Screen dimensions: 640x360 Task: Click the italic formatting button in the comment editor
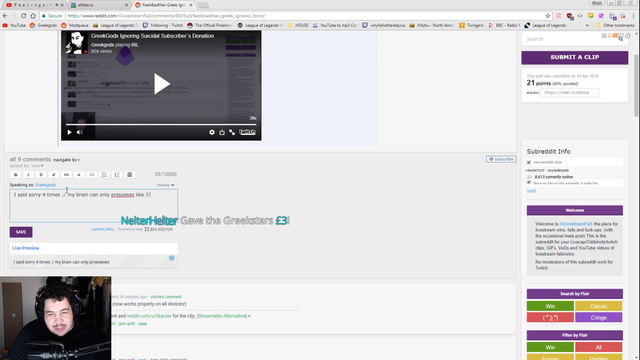[x=28, y=175]
